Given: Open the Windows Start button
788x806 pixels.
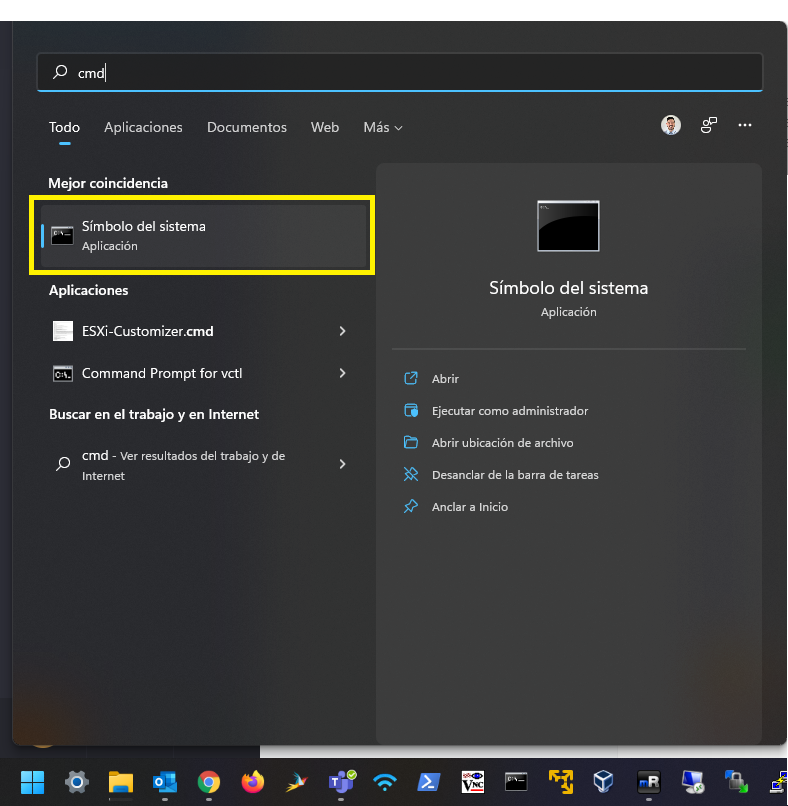Looking at the screenshot, I should [x=32, y=782].
